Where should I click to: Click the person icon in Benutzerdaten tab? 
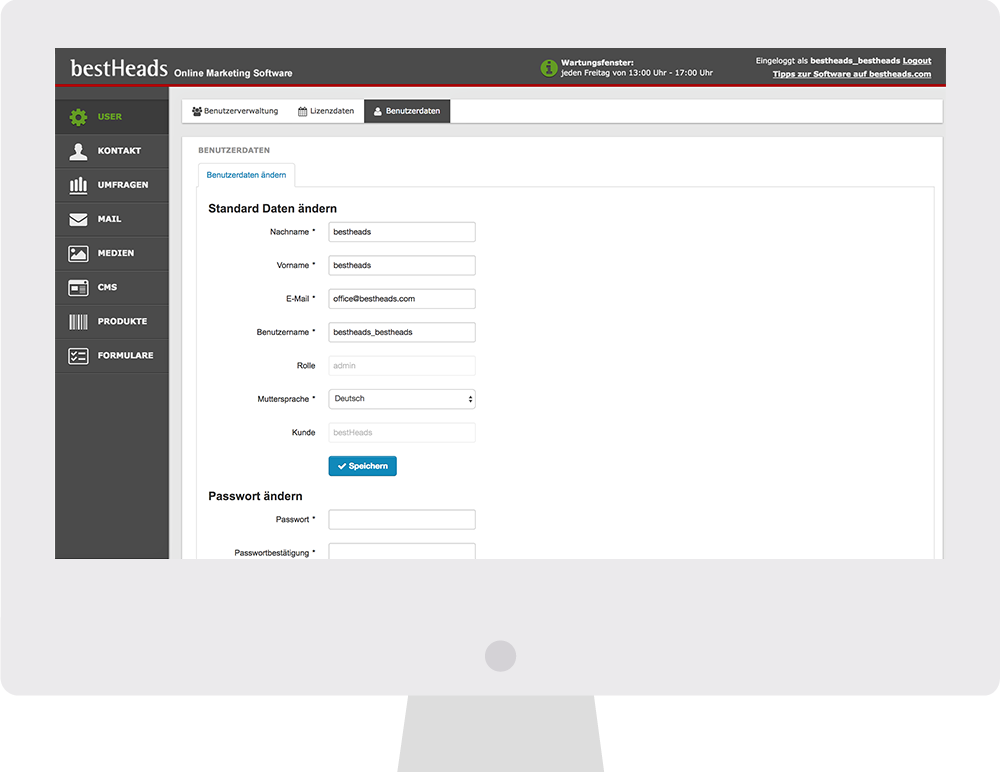[x=378, y=112]
